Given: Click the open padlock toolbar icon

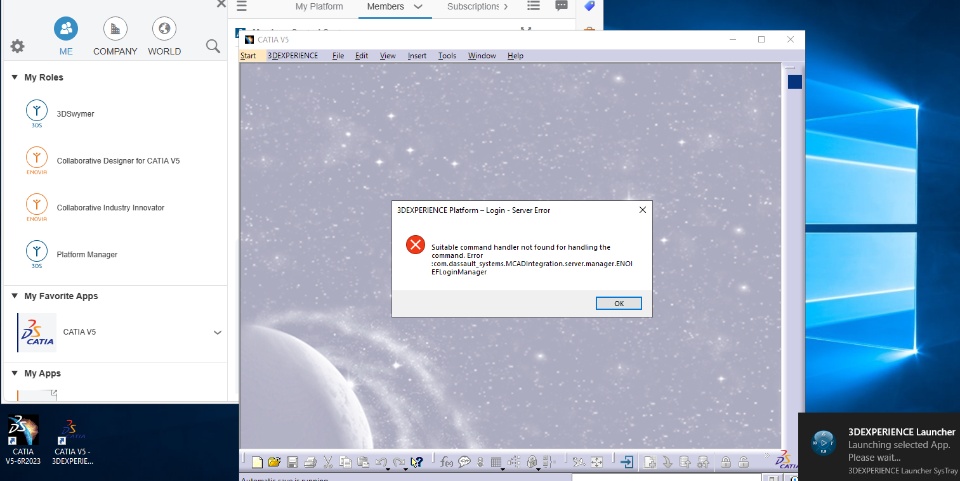Looking at the screenshot, I should 743,462.
